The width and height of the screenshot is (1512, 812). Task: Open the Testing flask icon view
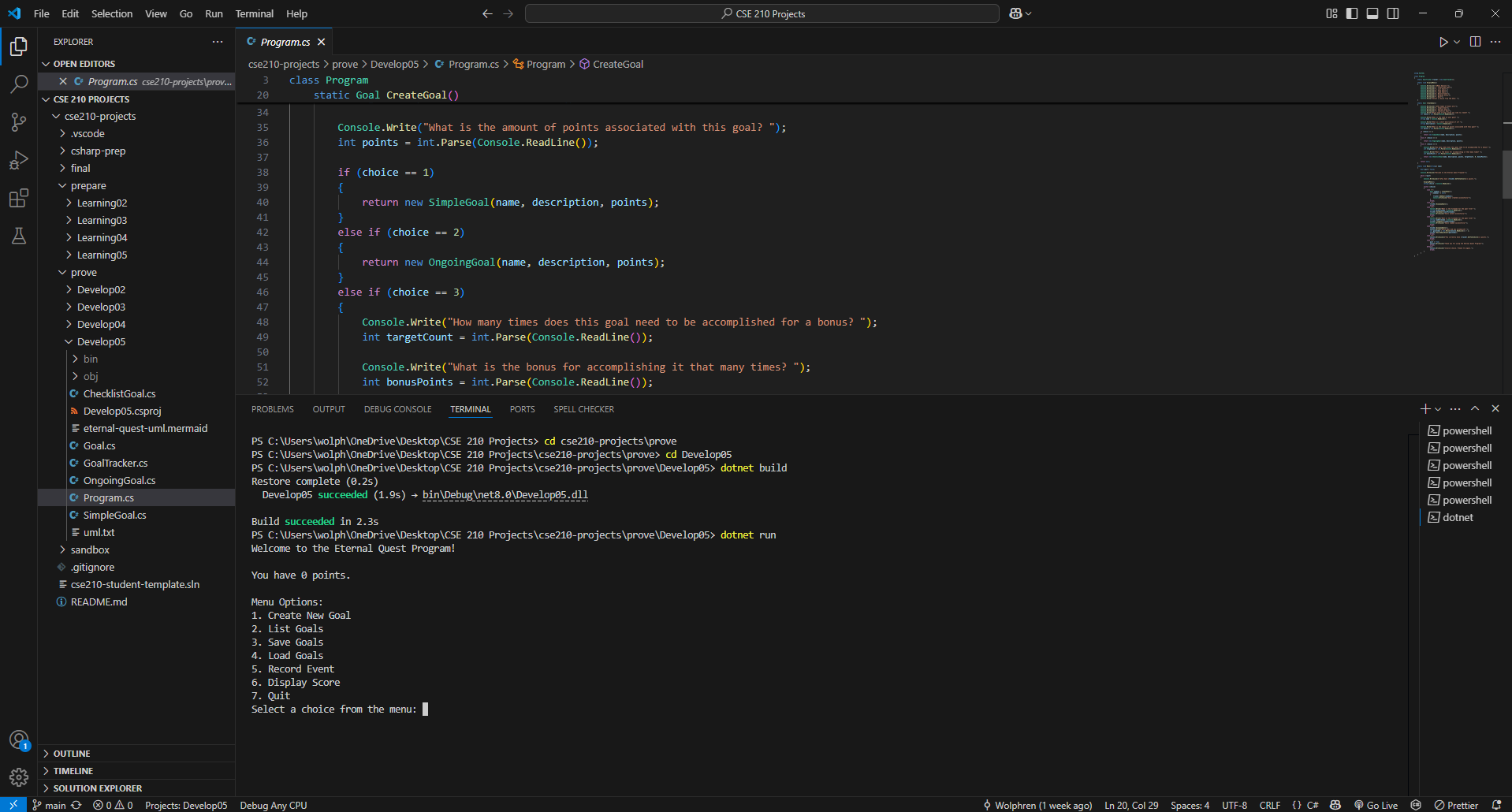(x=19, y=236)
